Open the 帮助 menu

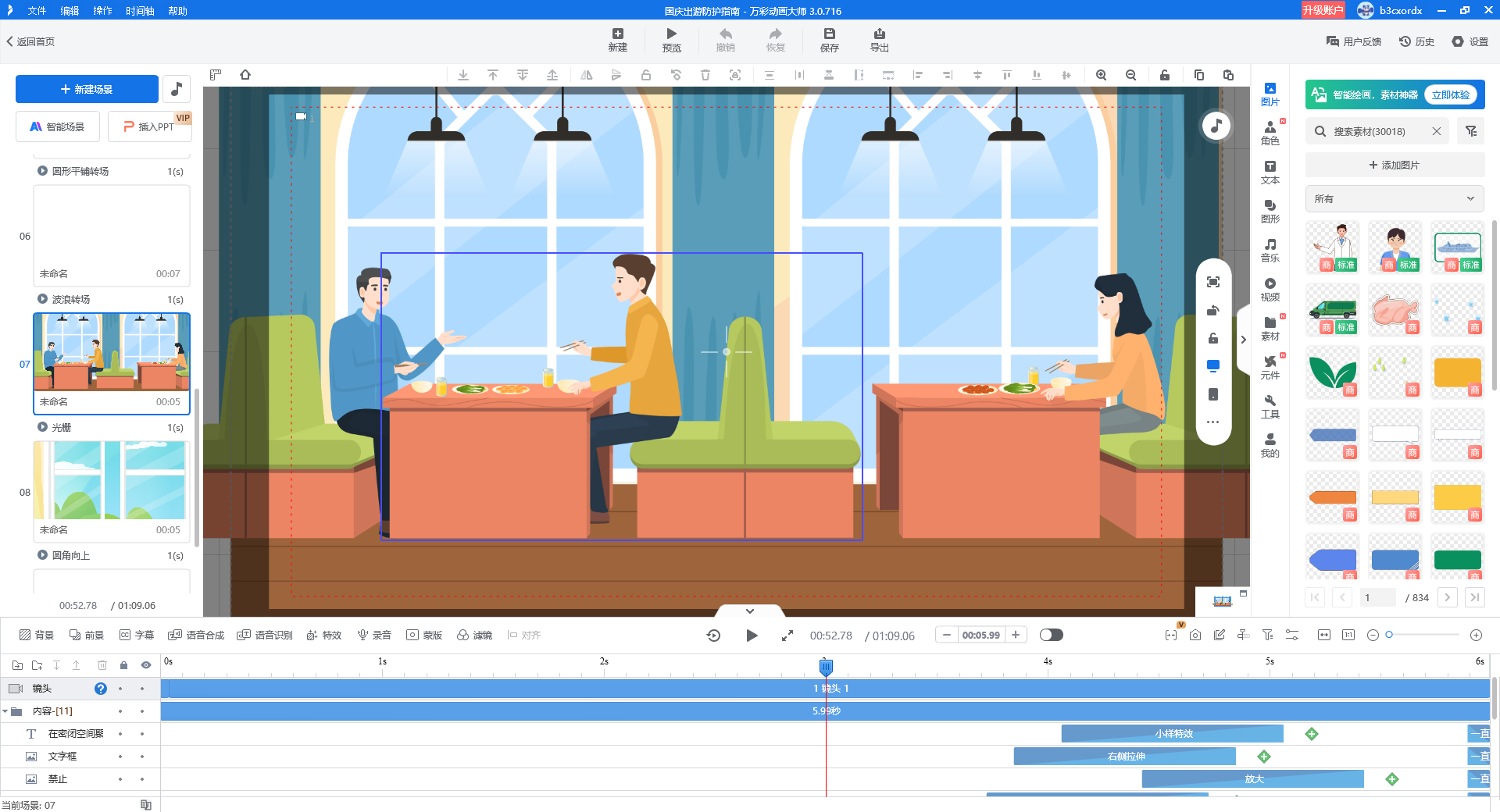pyautogui.click(x=177, y=11)
